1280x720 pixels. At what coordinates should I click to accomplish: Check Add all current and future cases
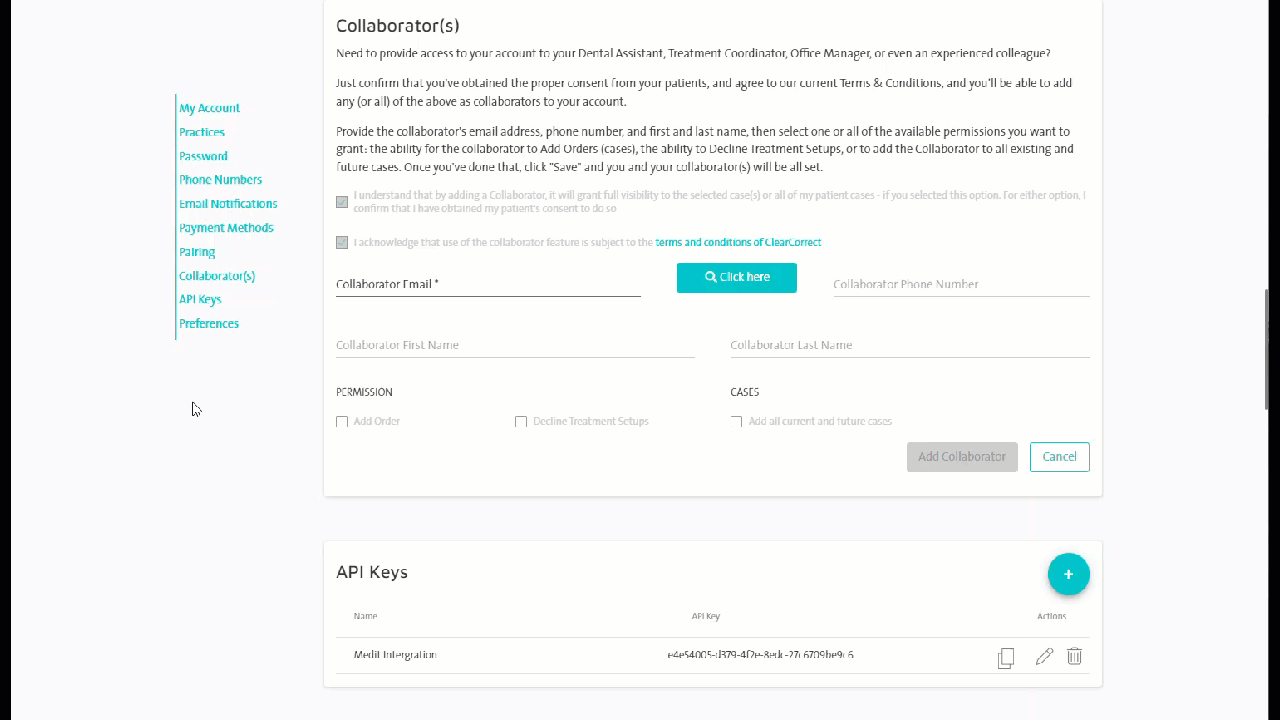(x=736, y=422)
